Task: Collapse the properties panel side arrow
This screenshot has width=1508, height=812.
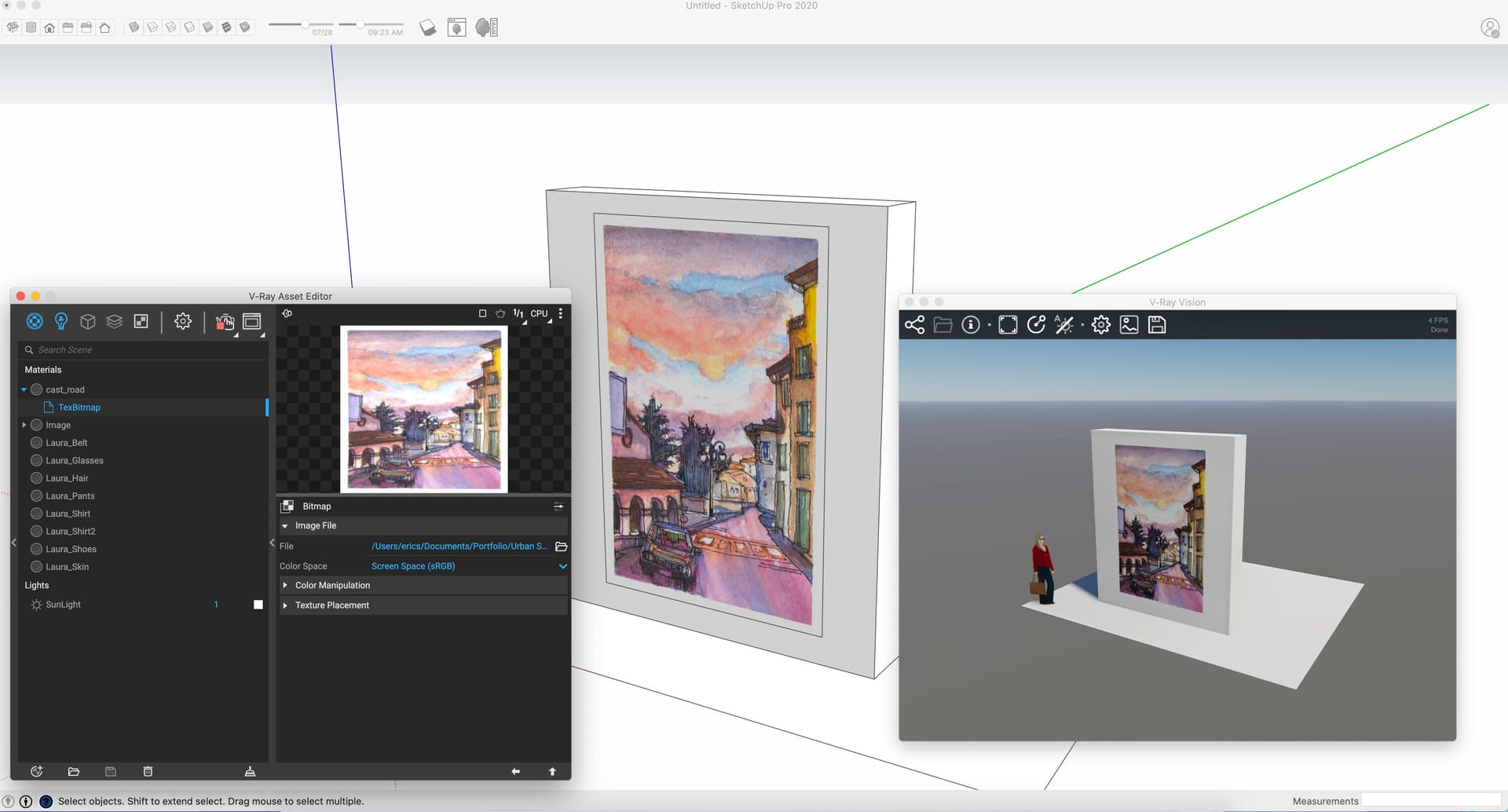Action: (273, 543)
